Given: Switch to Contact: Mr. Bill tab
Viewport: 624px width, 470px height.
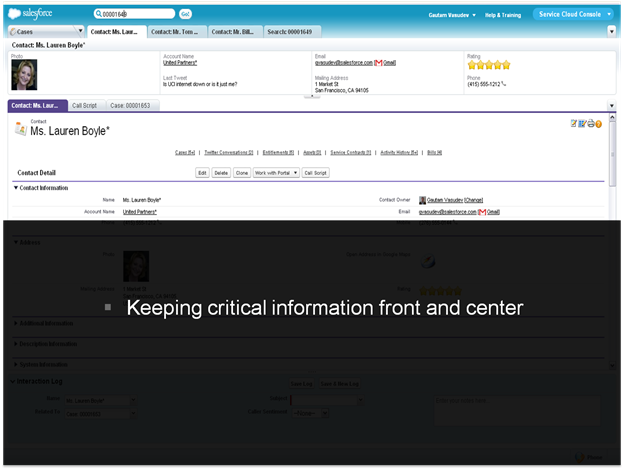Looking at the screenshot, I should coord(233,31).
